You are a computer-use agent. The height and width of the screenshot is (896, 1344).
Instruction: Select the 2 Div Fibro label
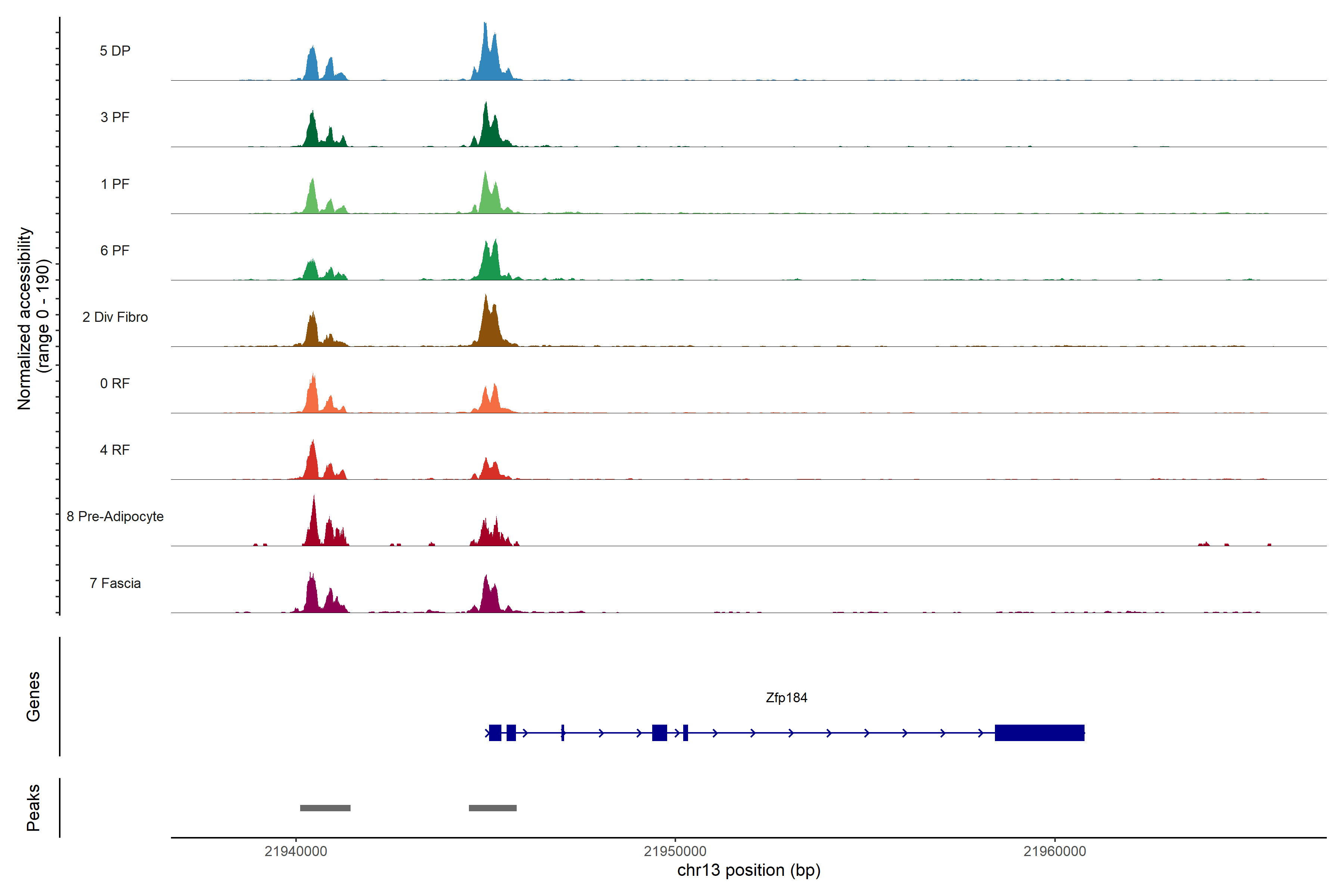tap(115, 317)
